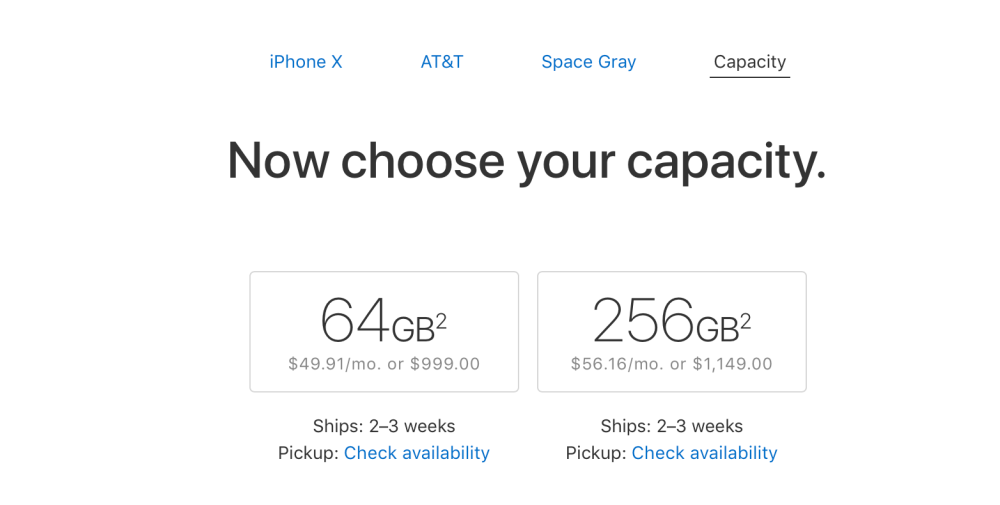The height and width of the screenshot is (505, 1000).
Task: Click the footnote 2 superscript beside 256GB
Action: (x=745, y=322)
